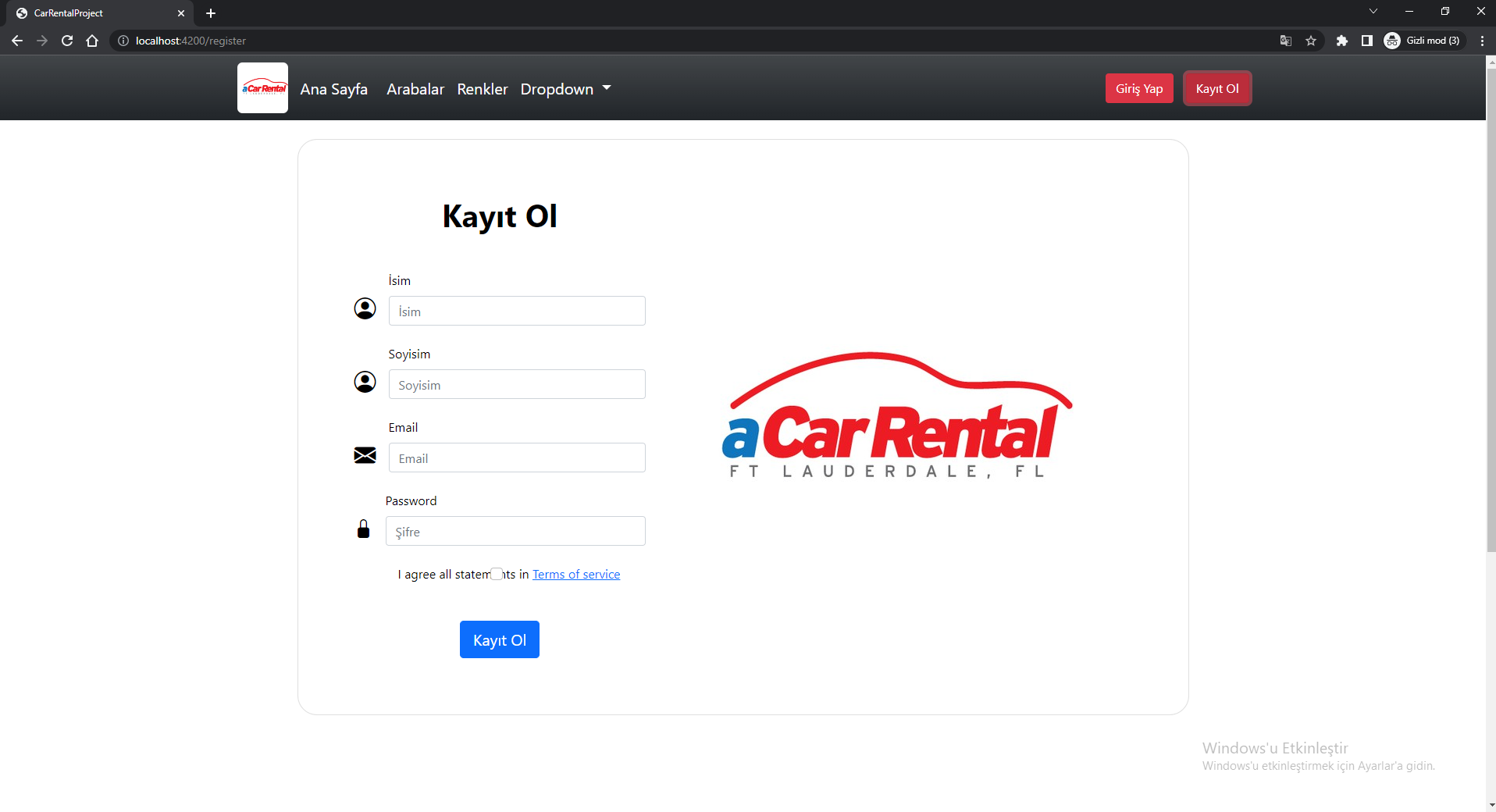Open the Terms of service link
The image size is (1496, 812).
click(x=575, y=574)
